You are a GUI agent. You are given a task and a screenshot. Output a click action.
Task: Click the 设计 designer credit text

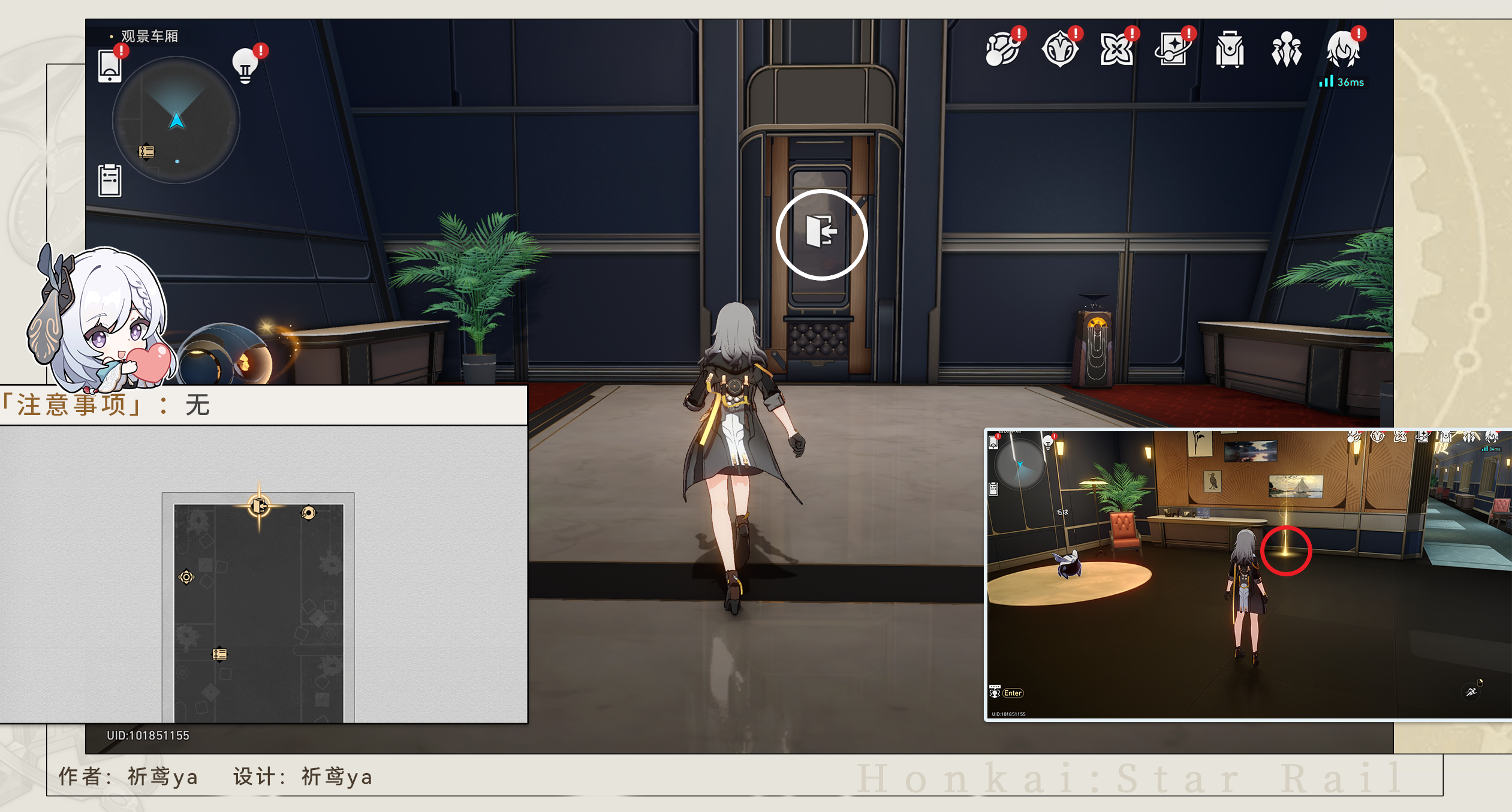click(303, 776)
